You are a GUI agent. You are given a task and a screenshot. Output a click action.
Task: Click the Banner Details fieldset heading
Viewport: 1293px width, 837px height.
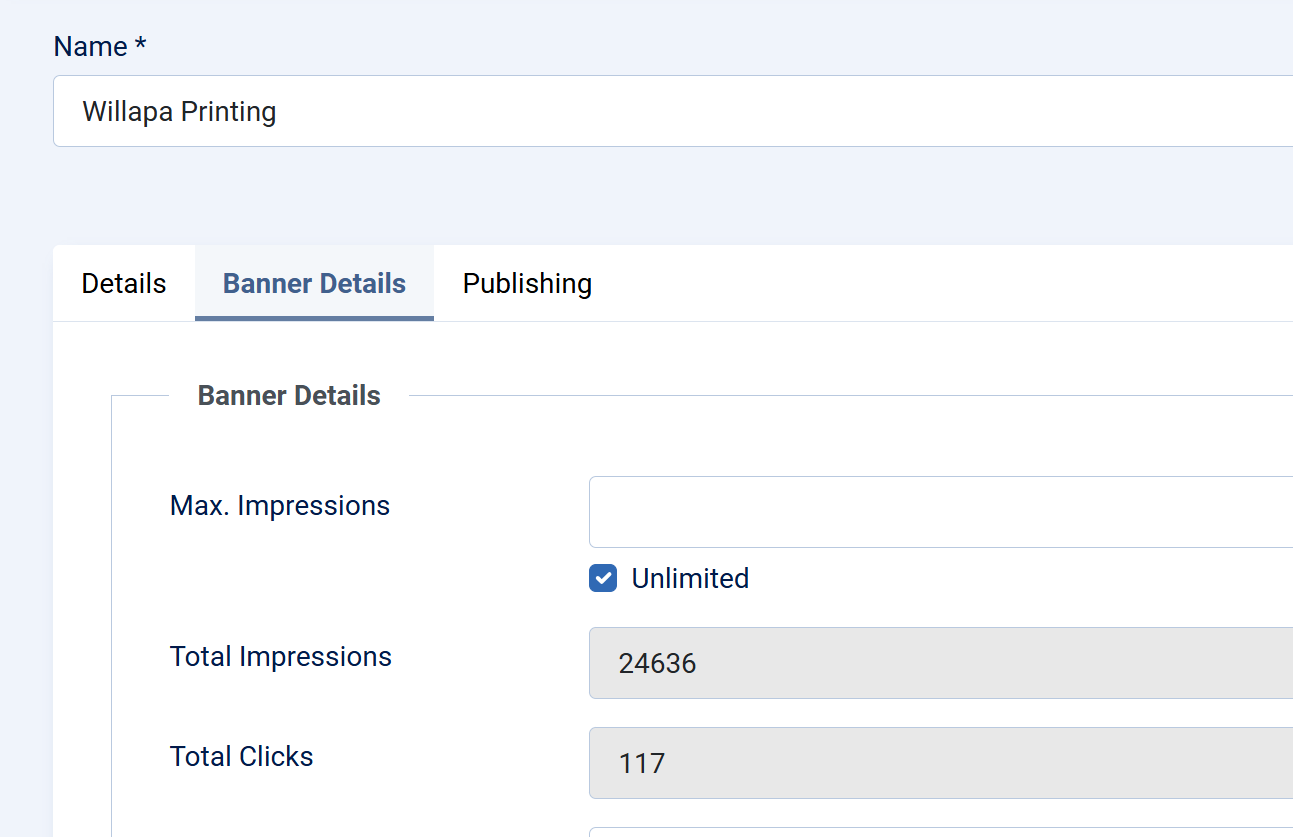[289, 396]
